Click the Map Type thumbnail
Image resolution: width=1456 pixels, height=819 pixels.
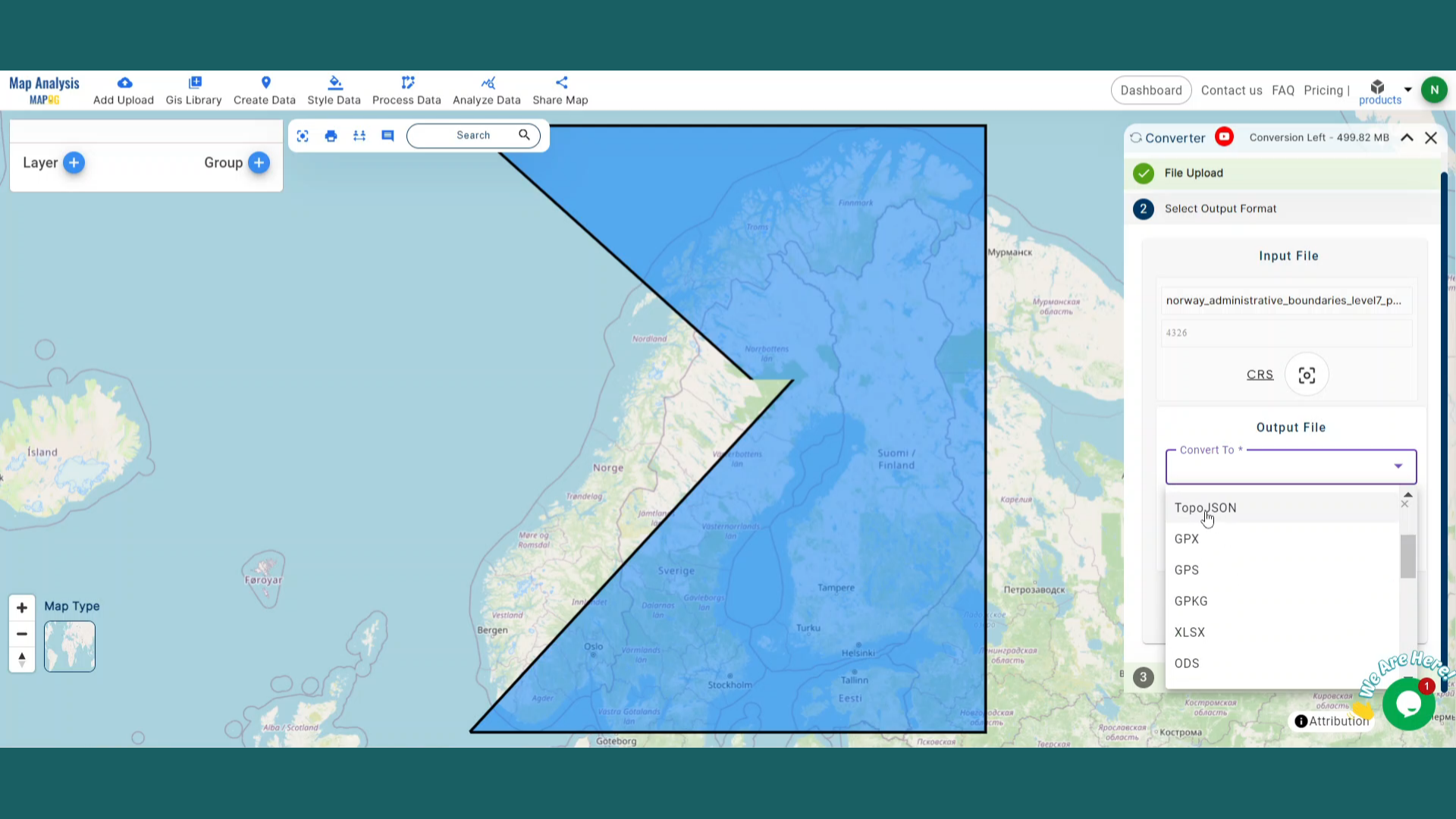click(69, 646)
